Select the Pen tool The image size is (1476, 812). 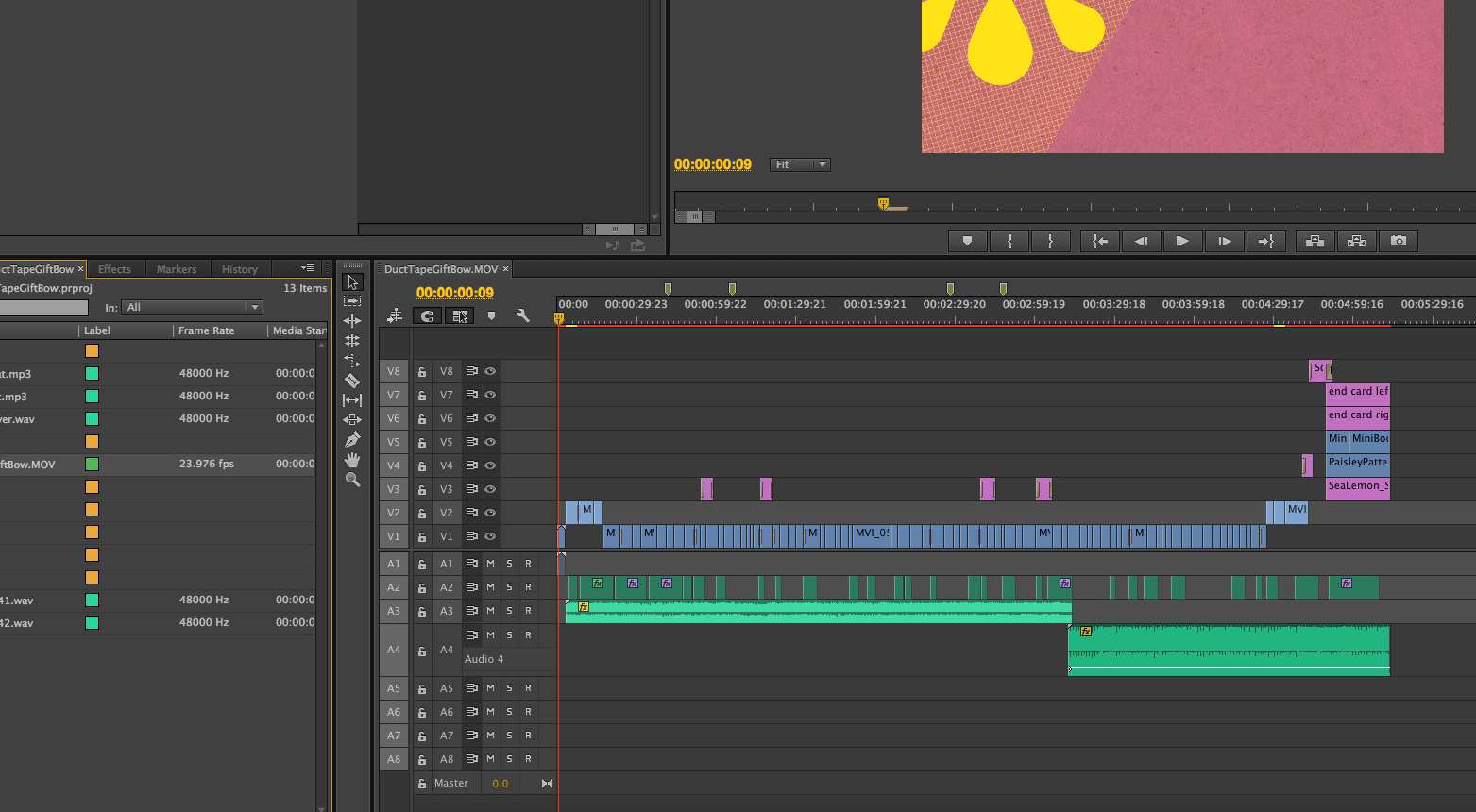pyautogui.click(x=352, y=440)
